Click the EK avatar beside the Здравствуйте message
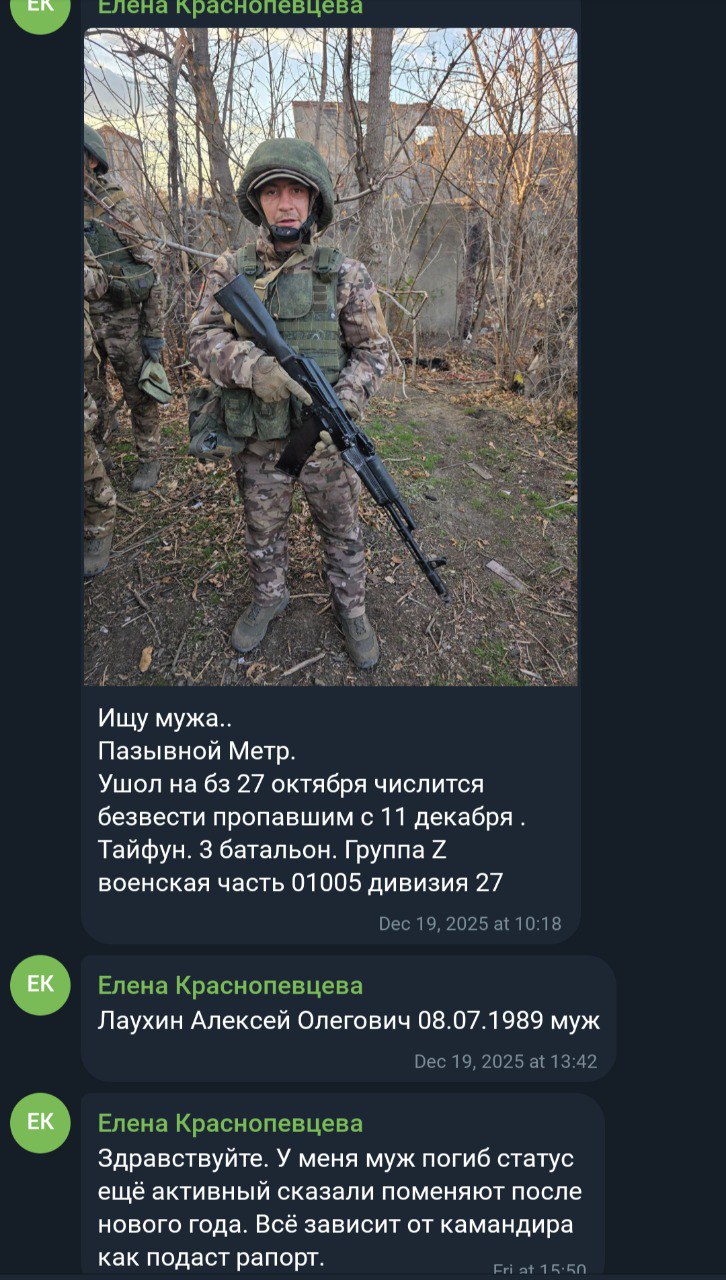Screen dimensions: 726x1280 click(x=40, y=1123)
